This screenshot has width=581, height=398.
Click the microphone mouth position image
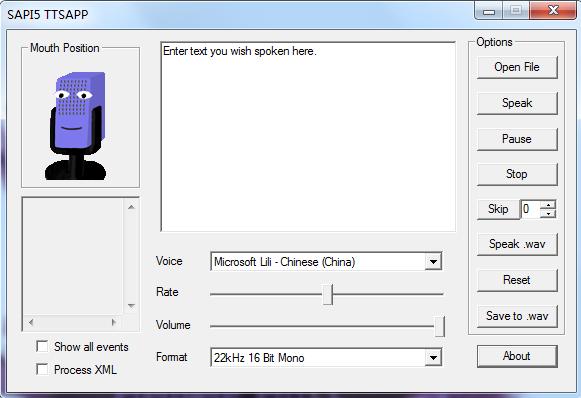point(76,126)
